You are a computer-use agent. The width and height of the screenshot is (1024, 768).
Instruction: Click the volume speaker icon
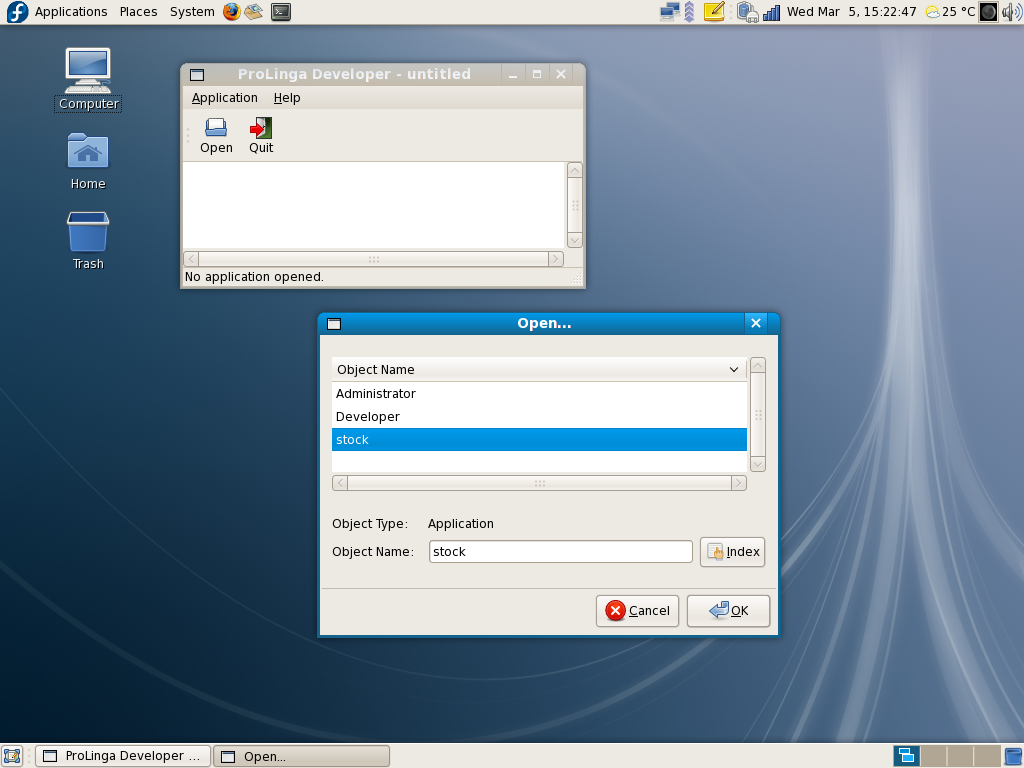point(1012,12)
